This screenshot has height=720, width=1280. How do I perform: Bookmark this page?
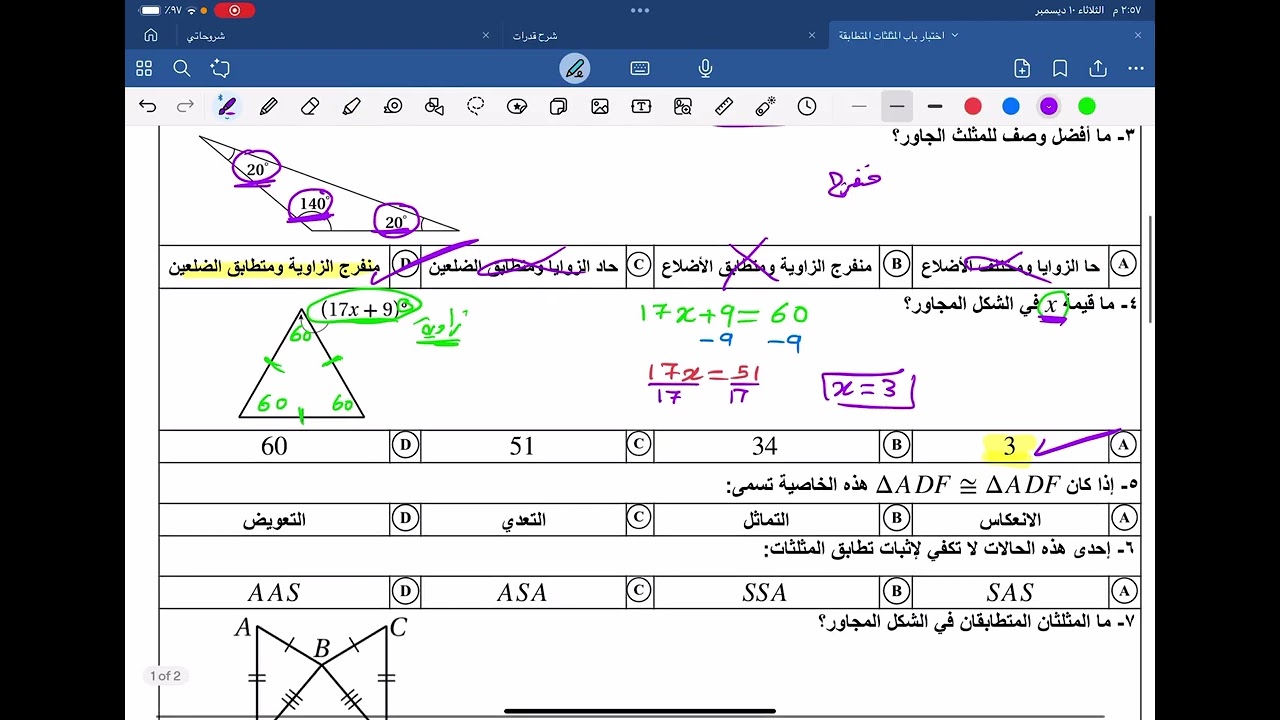(1060, 68)
